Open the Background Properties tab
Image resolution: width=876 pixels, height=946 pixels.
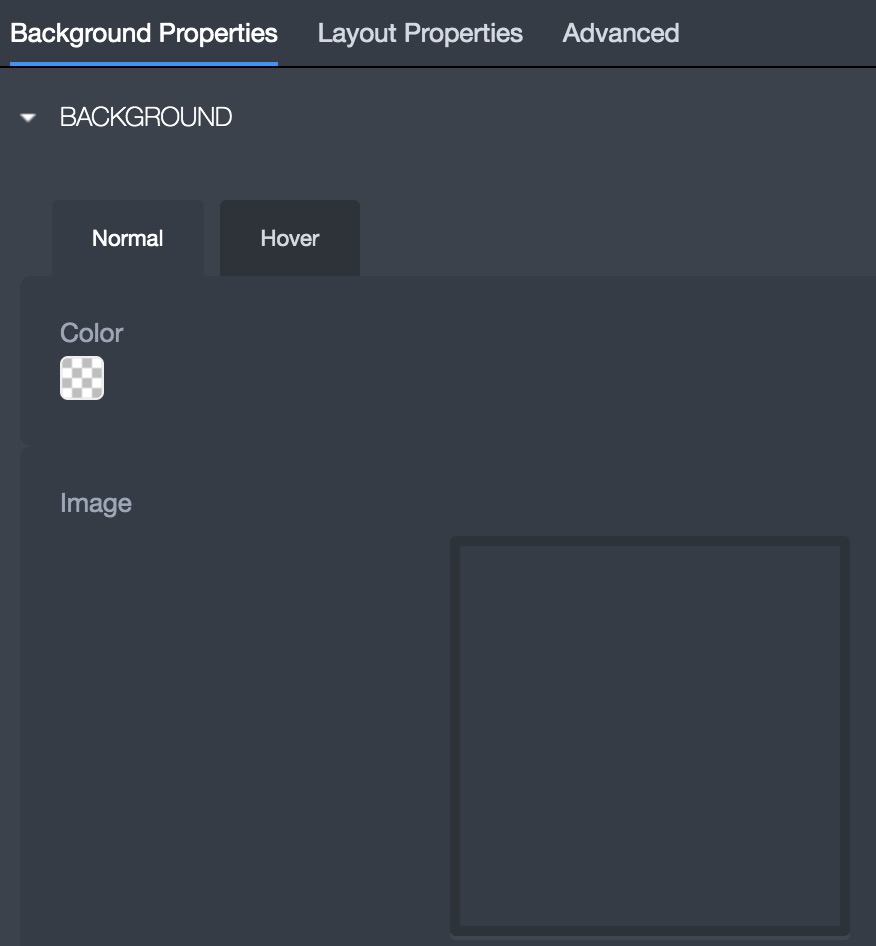click(x=144, y=33)
